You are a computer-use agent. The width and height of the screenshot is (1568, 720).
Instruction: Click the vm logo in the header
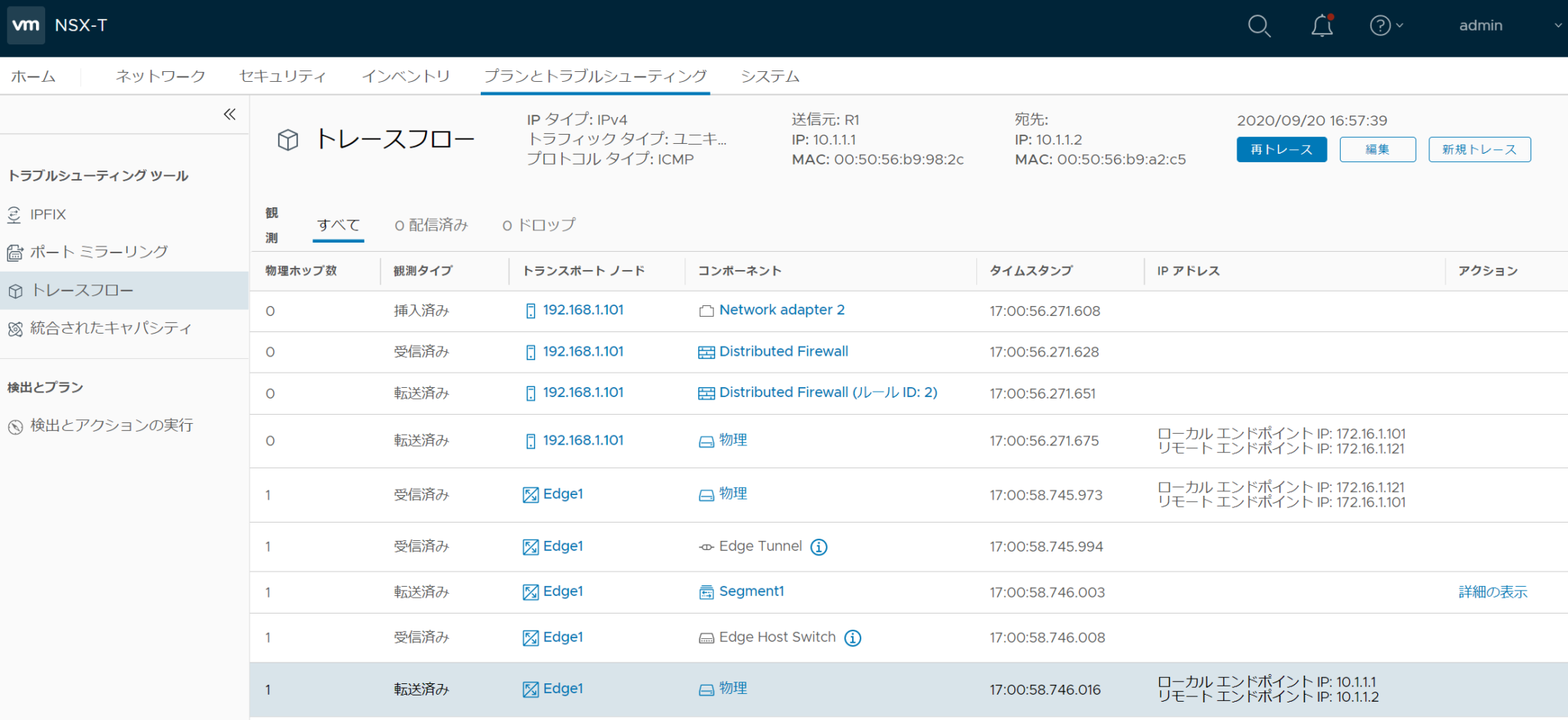(25, 24)
